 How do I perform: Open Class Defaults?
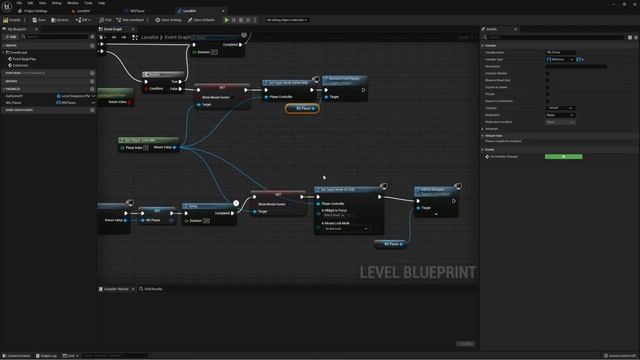point(201,20)
